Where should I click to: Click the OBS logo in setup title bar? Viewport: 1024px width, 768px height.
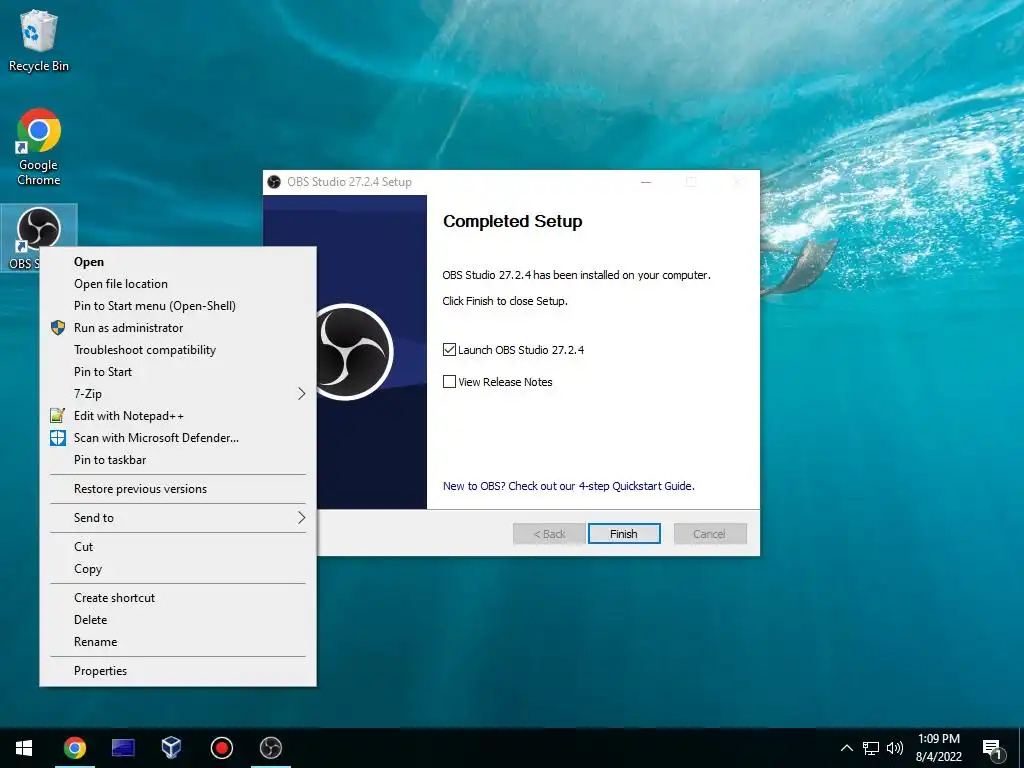[x=274, y=182]
